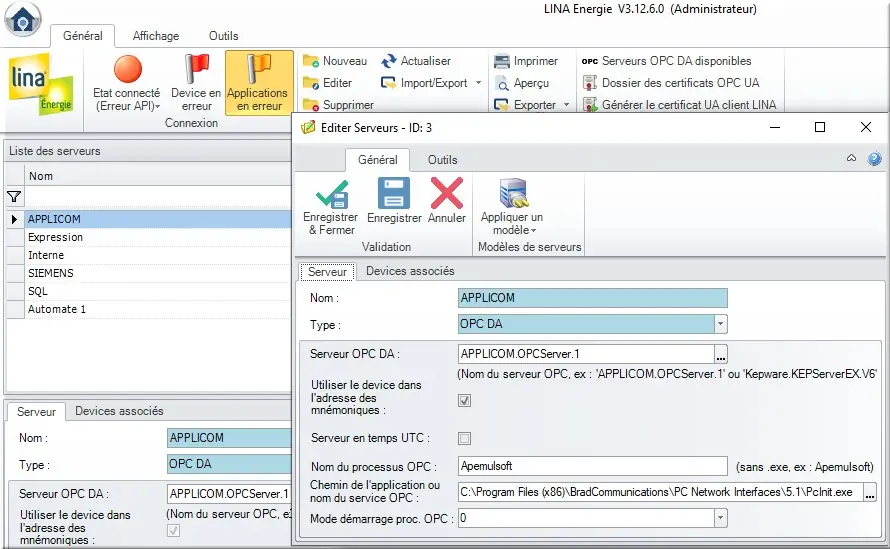Click Chemin de l'application path field
This screenshot has width=890, height=549.
pyautogui.click(x=661, y=492)
